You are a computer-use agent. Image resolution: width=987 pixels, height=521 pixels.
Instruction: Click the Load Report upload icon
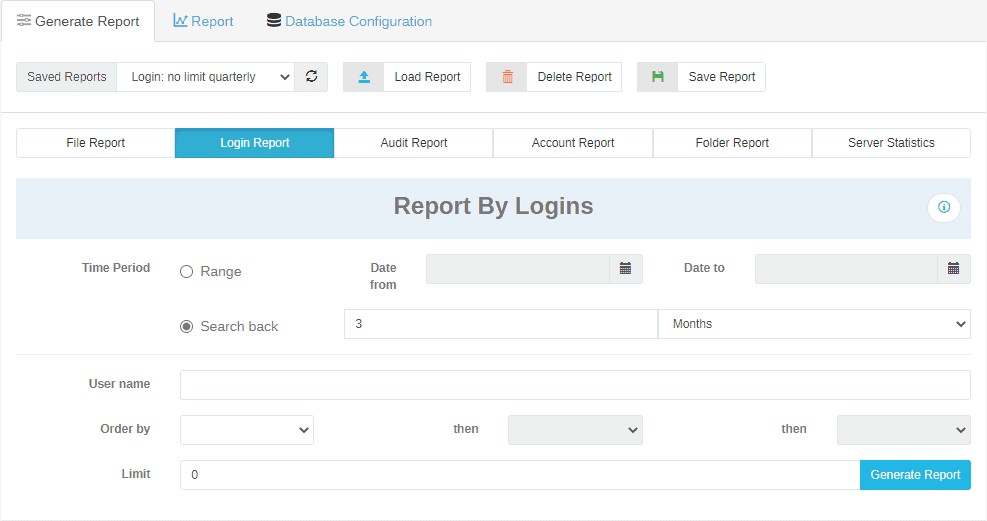click(x=364, y=77)
